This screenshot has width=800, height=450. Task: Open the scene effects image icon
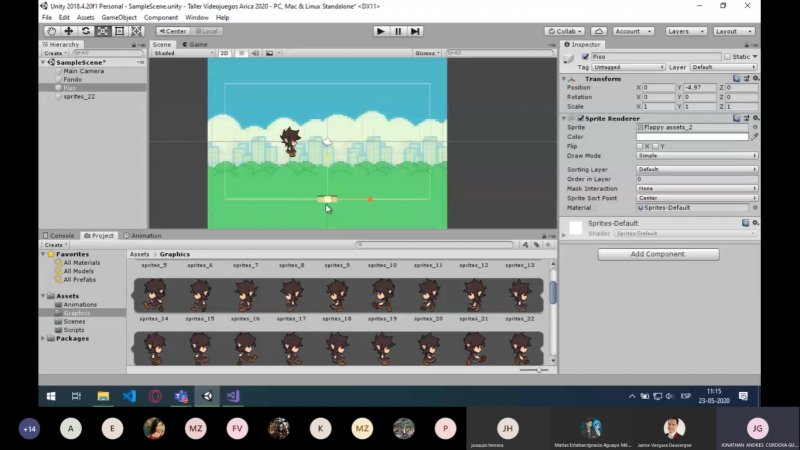click(269, 53)
